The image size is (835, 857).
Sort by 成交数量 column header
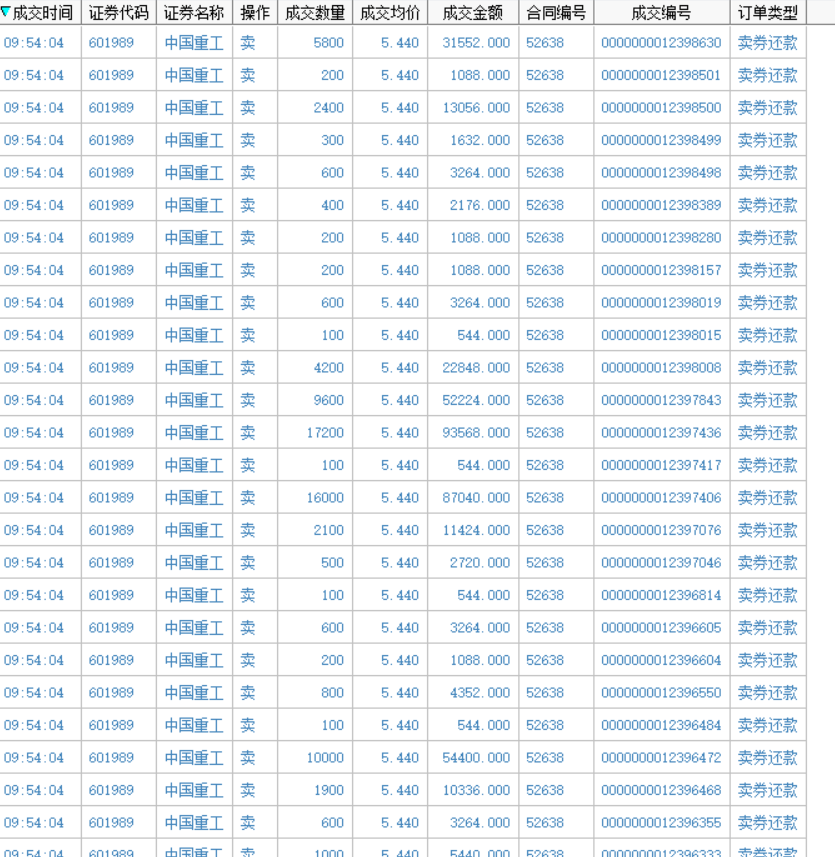click(x=315, y=13)
